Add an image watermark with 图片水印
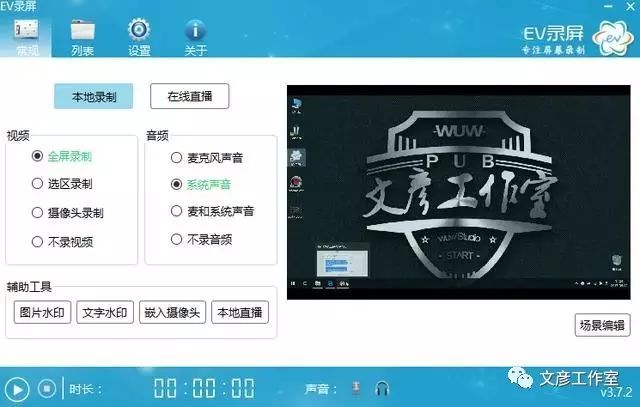This screenshot has height=407, width=640. point(42,312)
